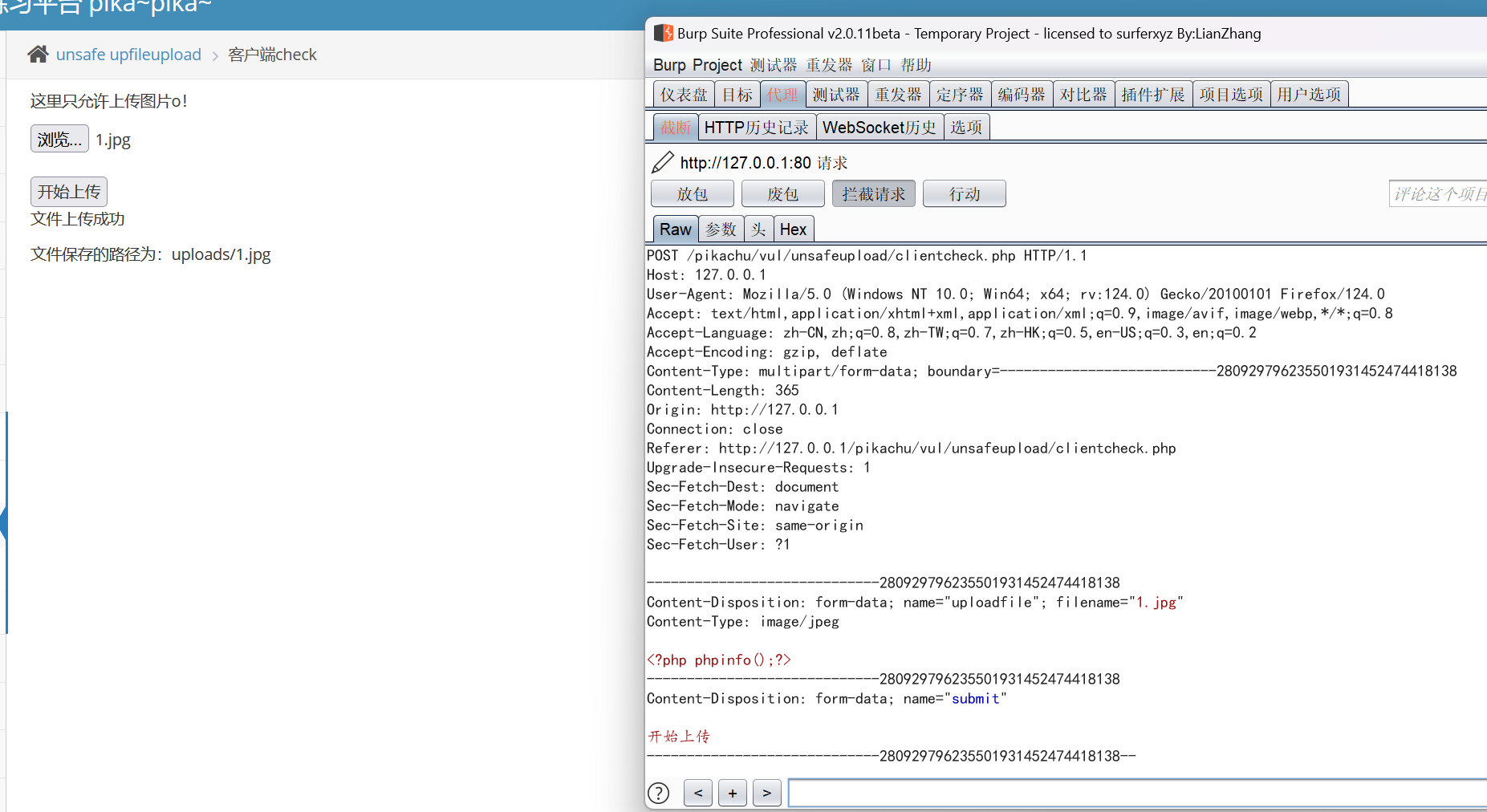Open the unsafe upfileupload breadcrumb link
The image size is (1487, 812).
pyautogui.click(x=128, y=55)
